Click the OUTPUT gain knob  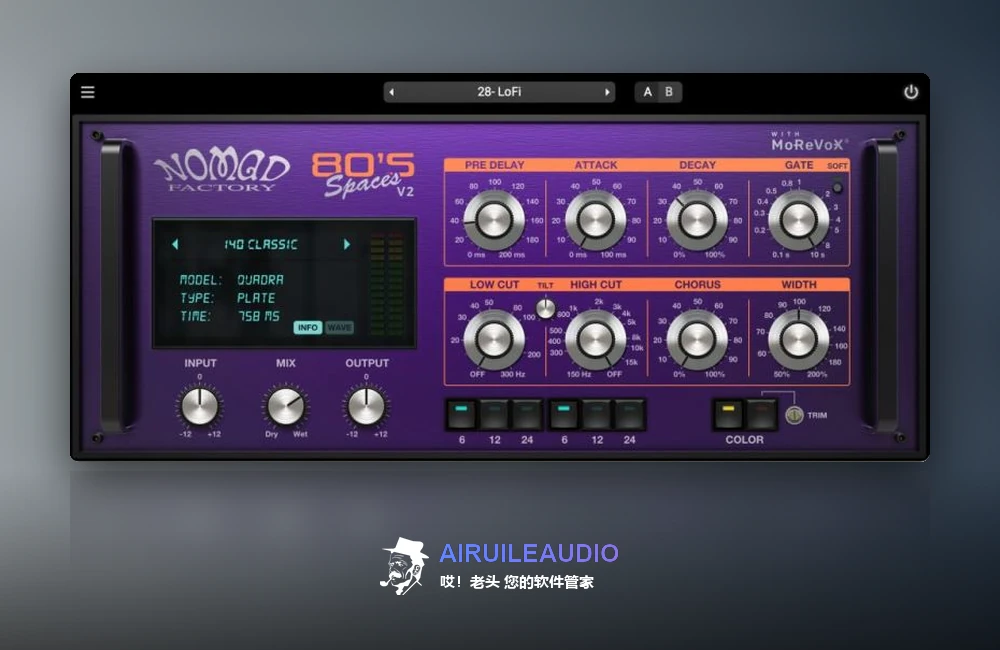tap(366, 407)
